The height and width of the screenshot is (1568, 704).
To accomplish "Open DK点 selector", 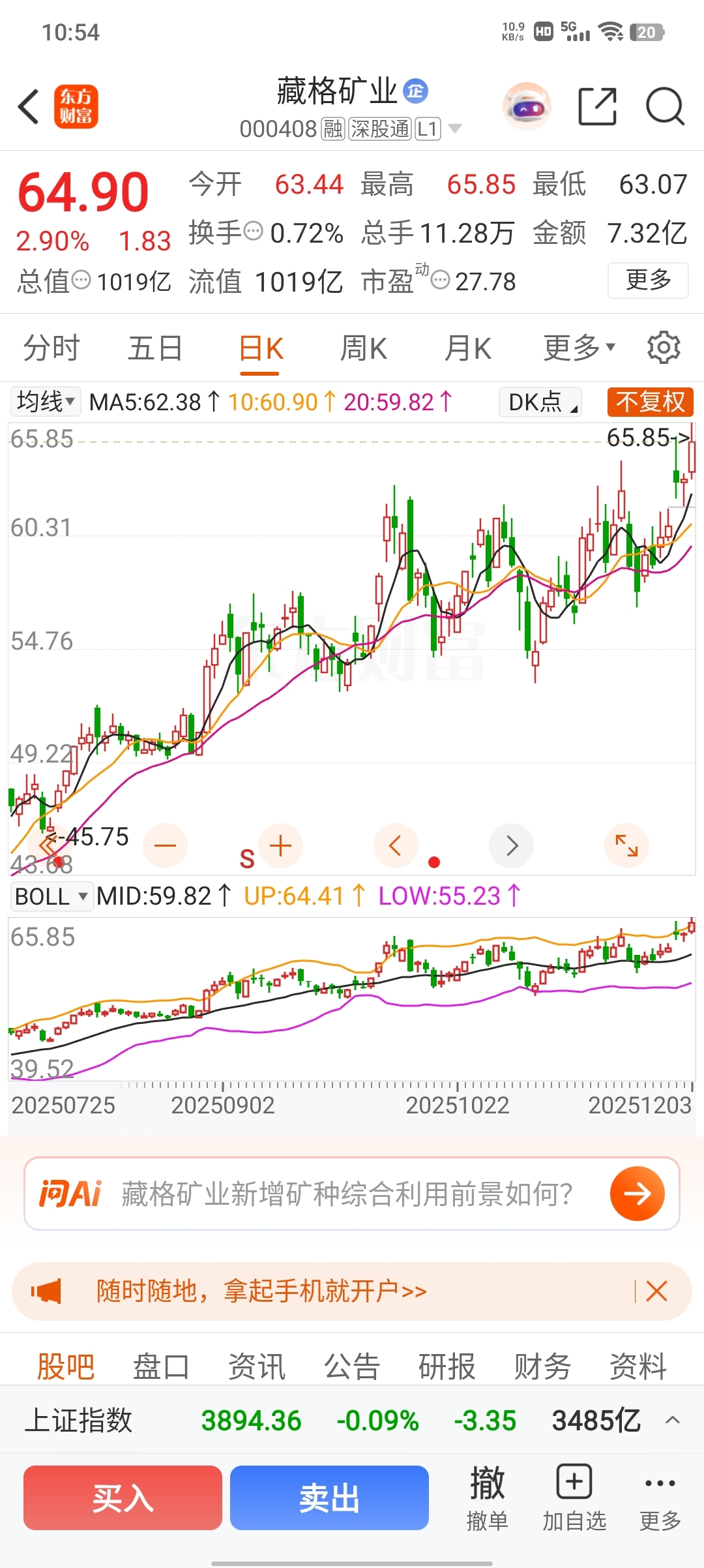I will [x=540, y=402].
